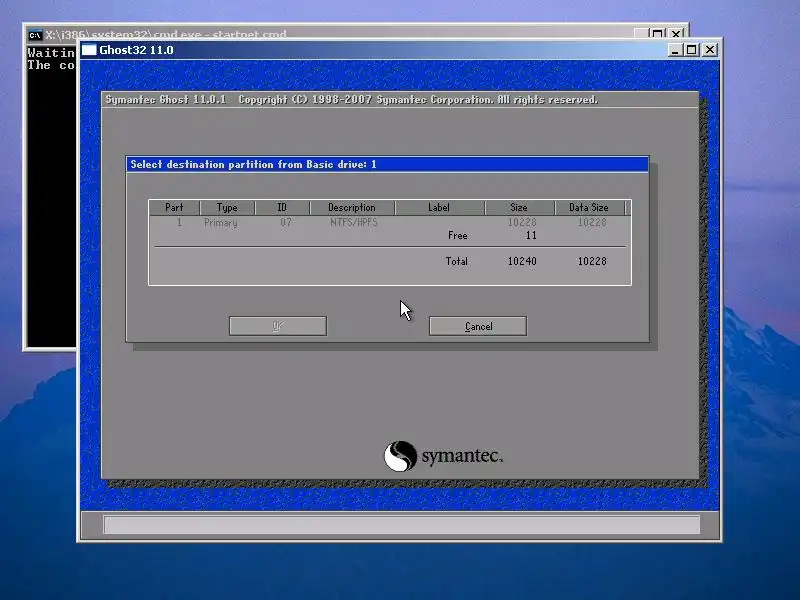The image size is (800, 600).
Task: Click the cmd.exe window title icon
Action: [x=35, y=35]
